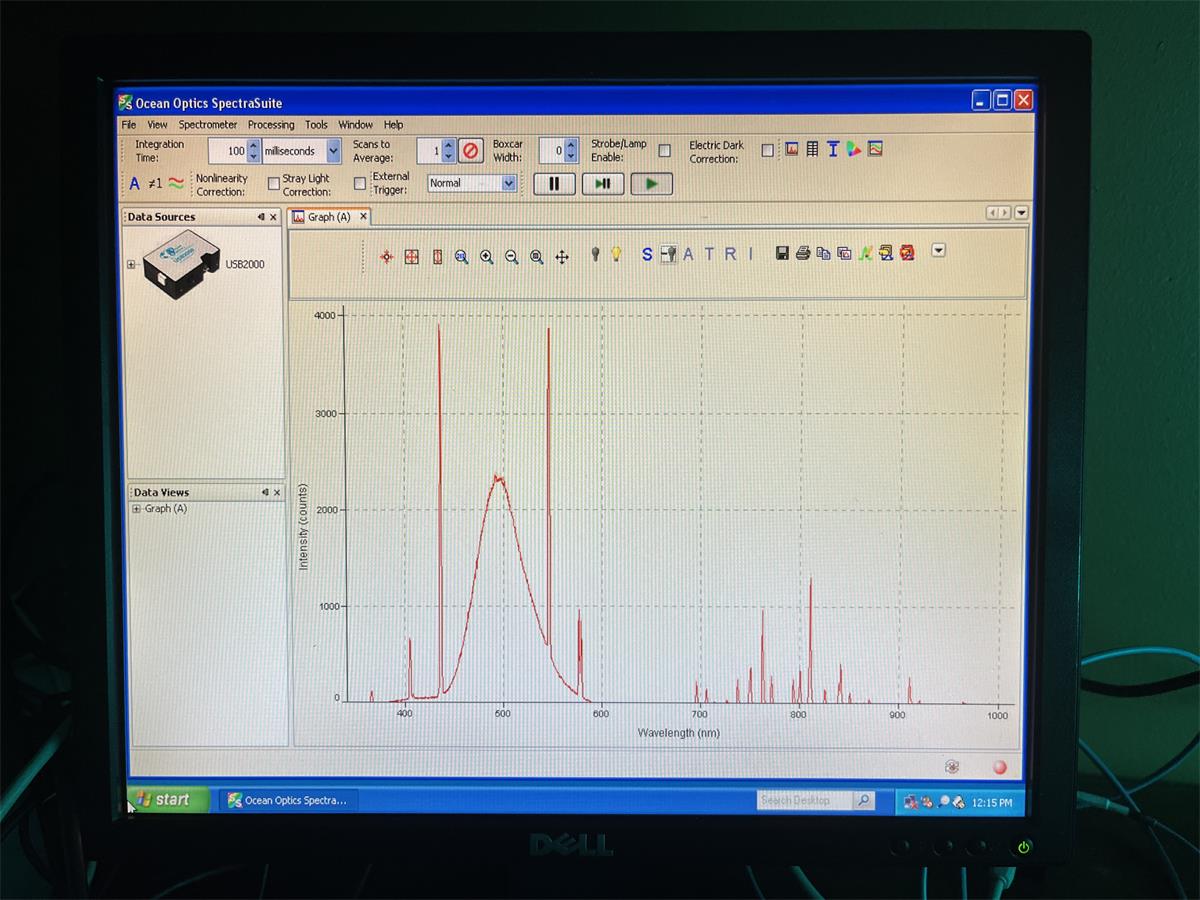Screen dimensions: 1200x900
Task: Print the graph with printer icon
Action: tap(802, 253)
